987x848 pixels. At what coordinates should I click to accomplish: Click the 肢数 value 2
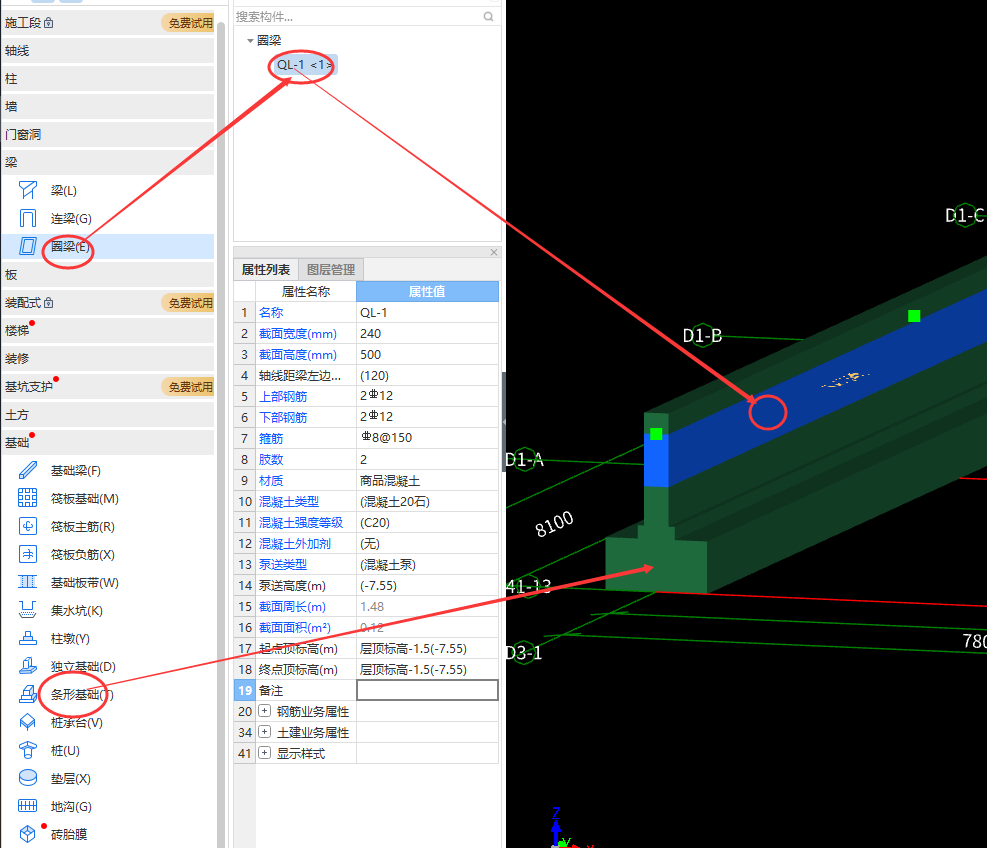[x=427, y=460]
